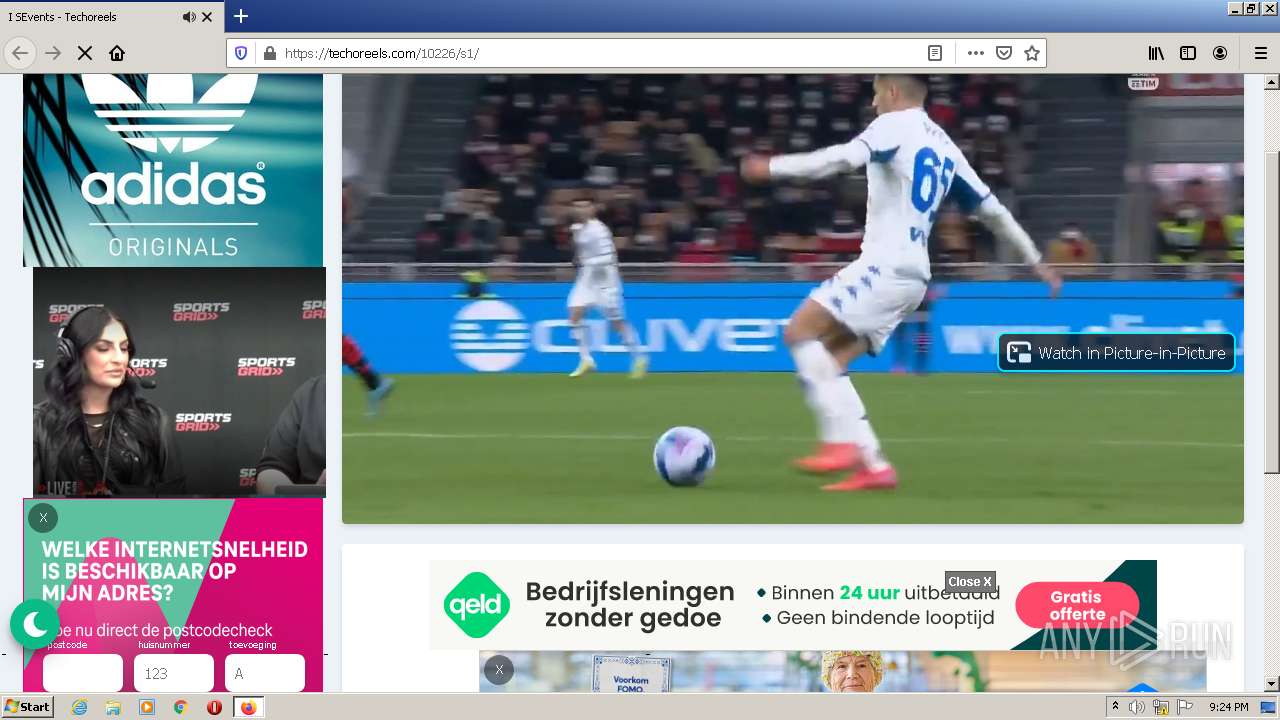
Task: Open page actions three-dot menu
Action: 976,53
